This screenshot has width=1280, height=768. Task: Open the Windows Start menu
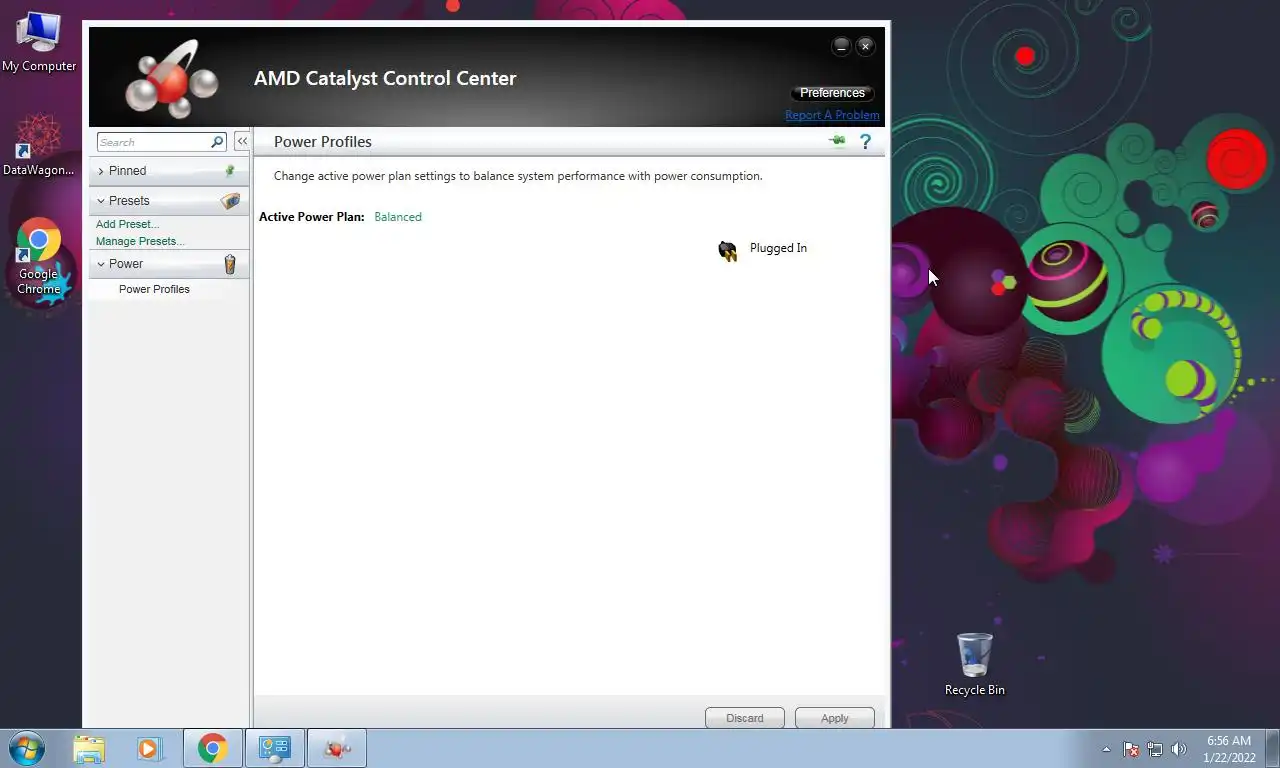tap(27, 748)
